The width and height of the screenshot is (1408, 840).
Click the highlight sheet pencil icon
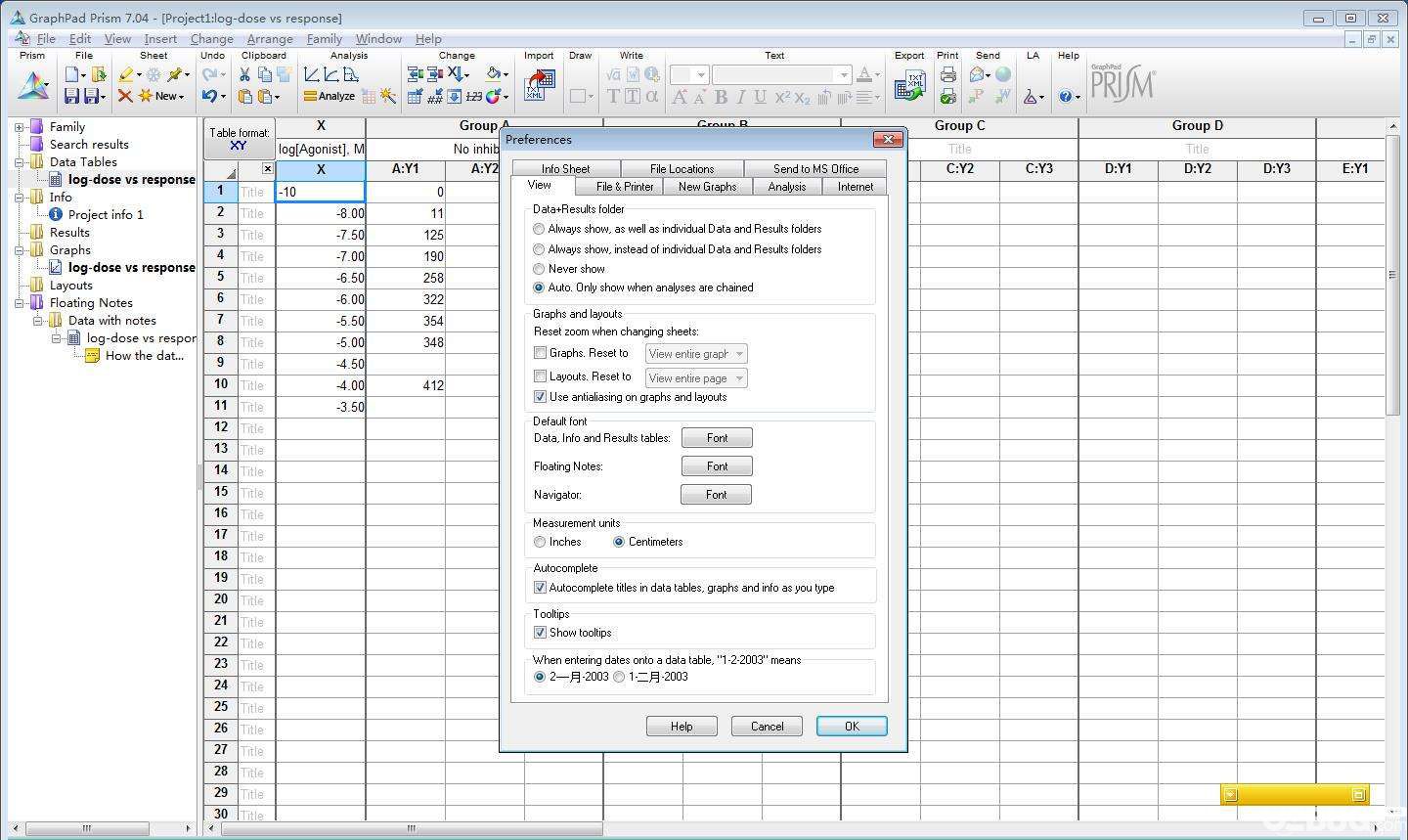[126, 74]
